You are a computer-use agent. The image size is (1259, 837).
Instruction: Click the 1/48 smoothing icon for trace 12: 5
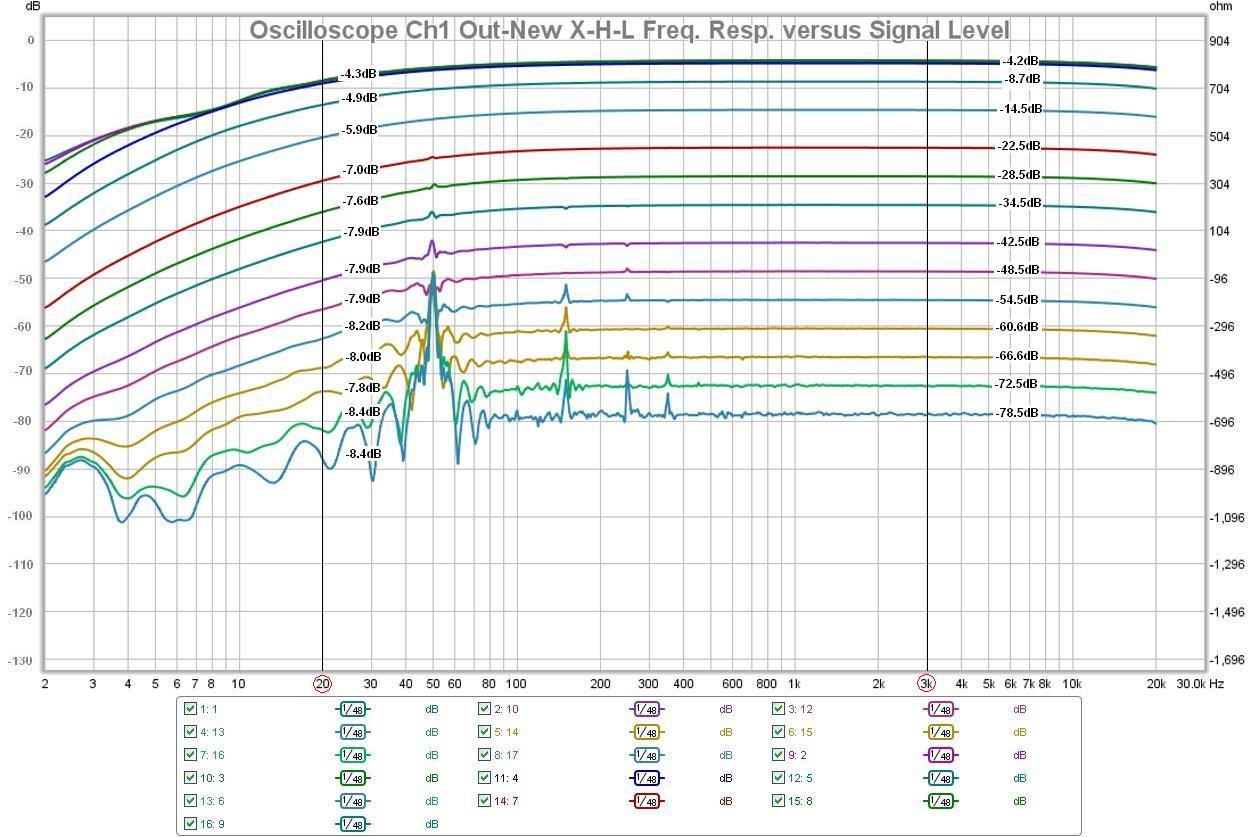click(x=940, y=778)
